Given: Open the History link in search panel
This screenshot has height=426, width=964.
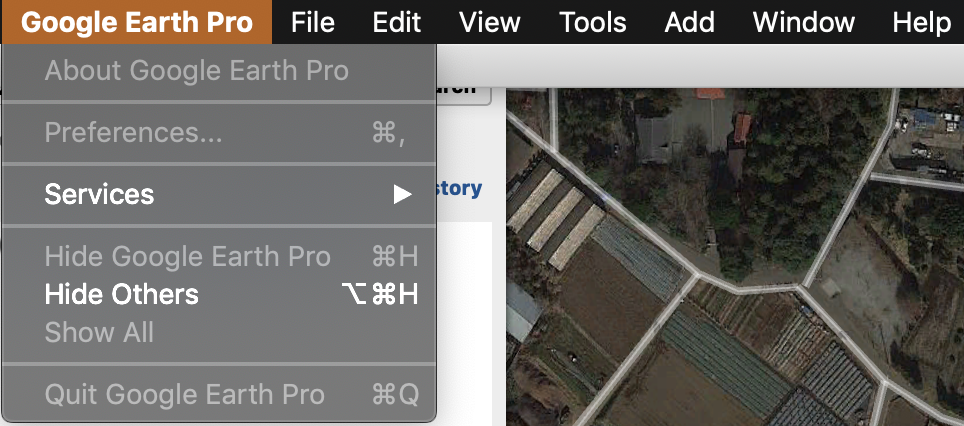Looking at the screenshot, I should point(459,188).
